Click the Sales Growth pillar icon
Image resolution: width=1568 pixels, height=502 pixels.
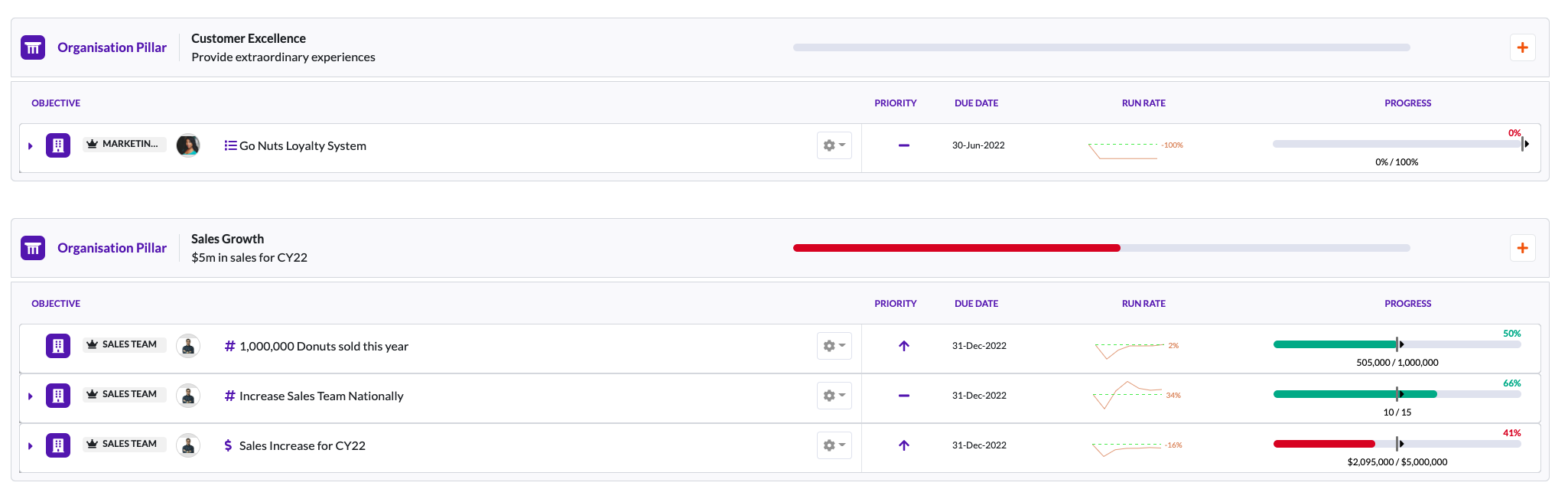33,248
